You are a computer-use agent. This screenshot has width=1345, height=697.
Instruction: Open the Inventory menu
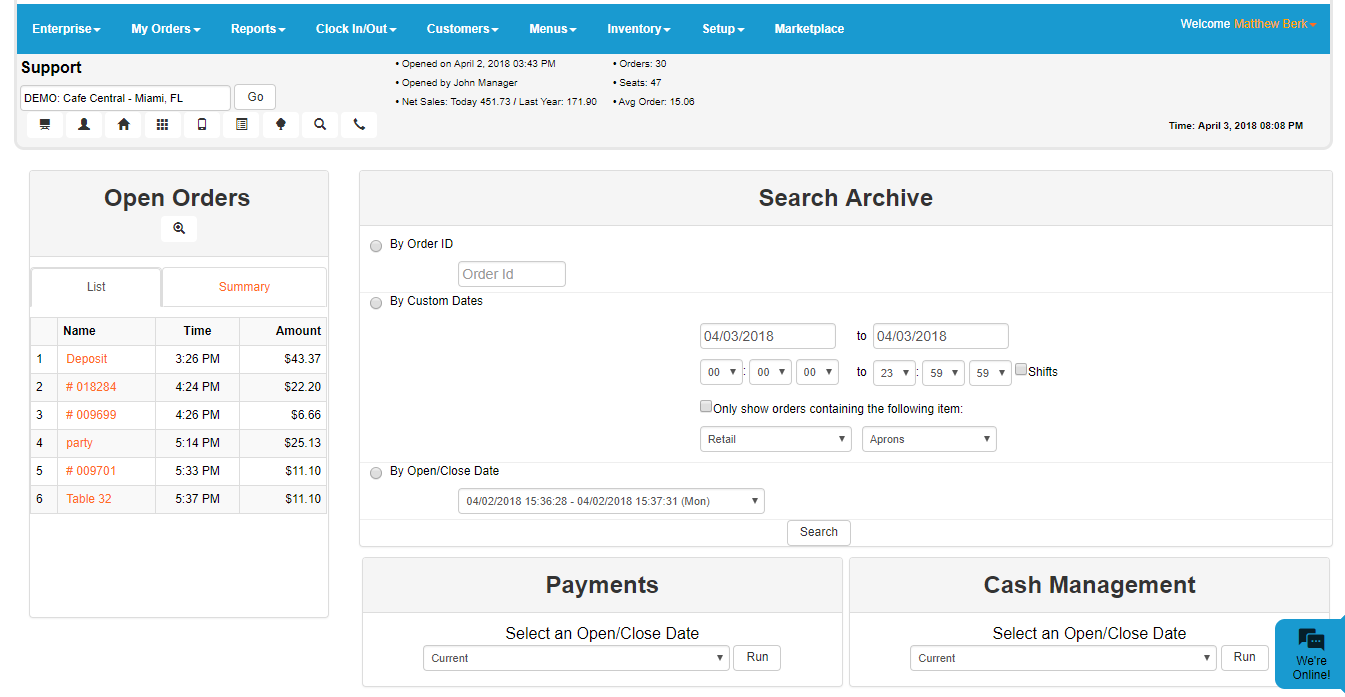click(x=639, y=29)
